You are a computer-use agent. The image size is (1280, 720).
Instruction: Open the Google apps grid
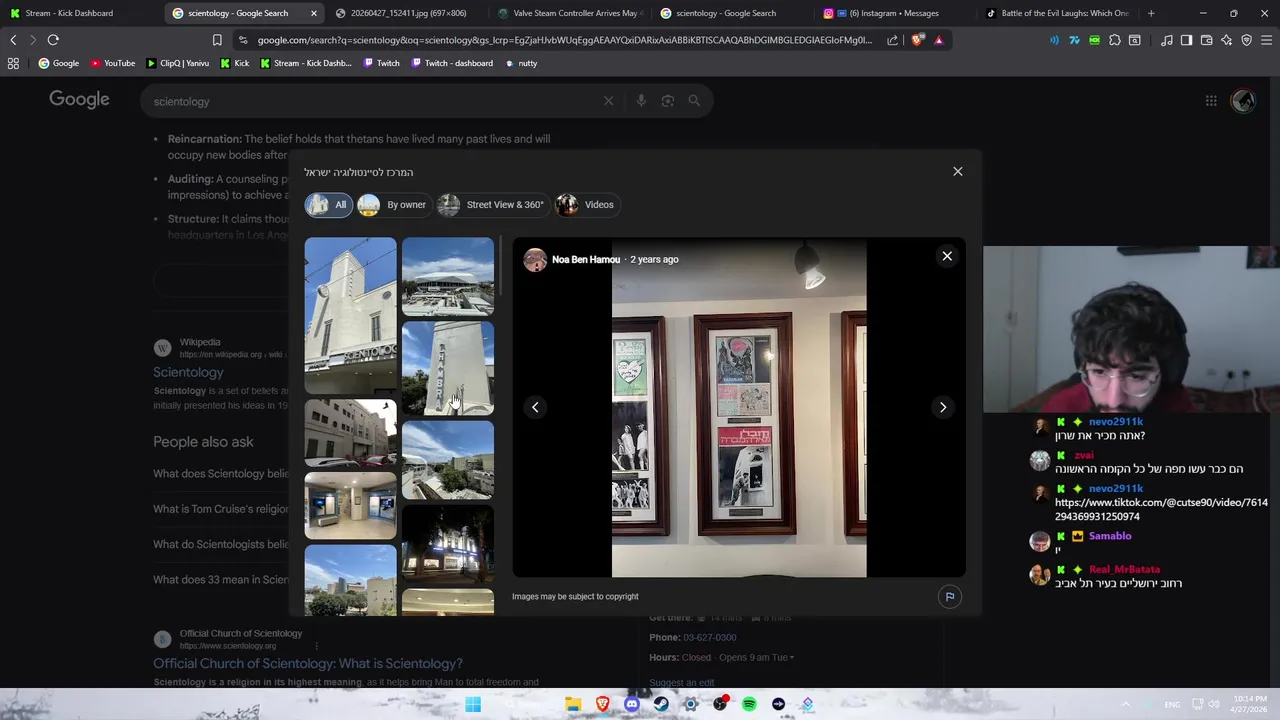pos(1211,101)
